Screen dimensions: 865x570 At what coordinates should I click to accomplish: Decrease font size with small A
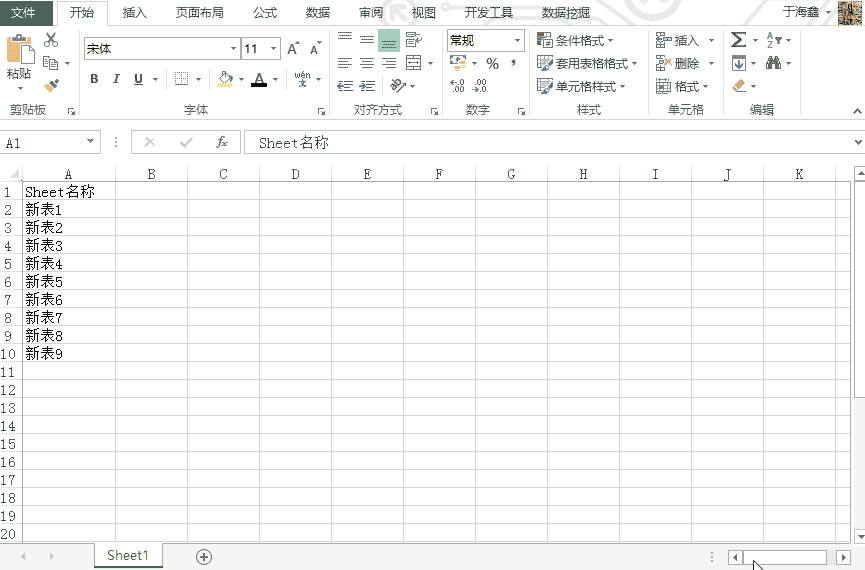click(315, 49)
